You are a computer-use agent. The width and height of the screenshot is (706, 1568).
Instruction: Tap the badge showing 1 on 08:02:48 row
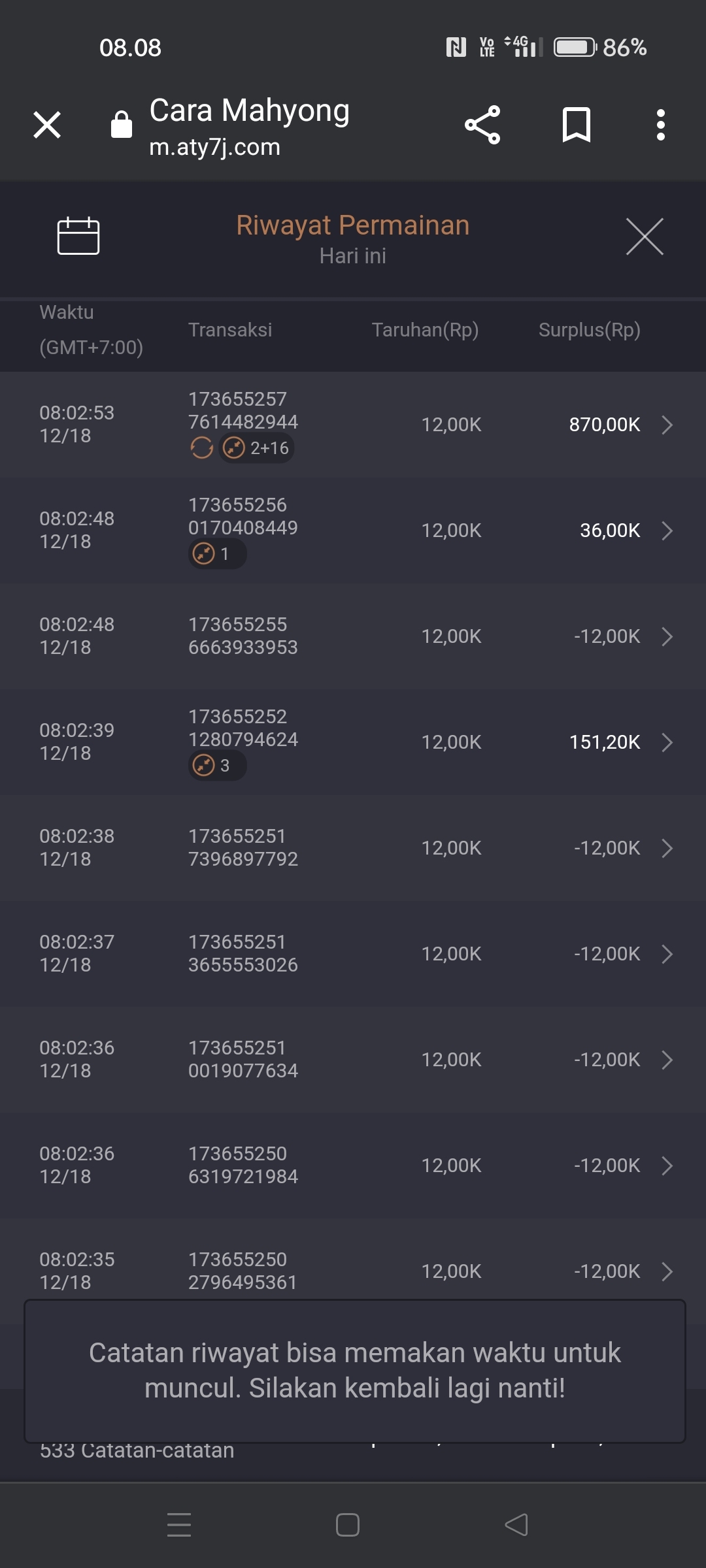click(217, 554)
